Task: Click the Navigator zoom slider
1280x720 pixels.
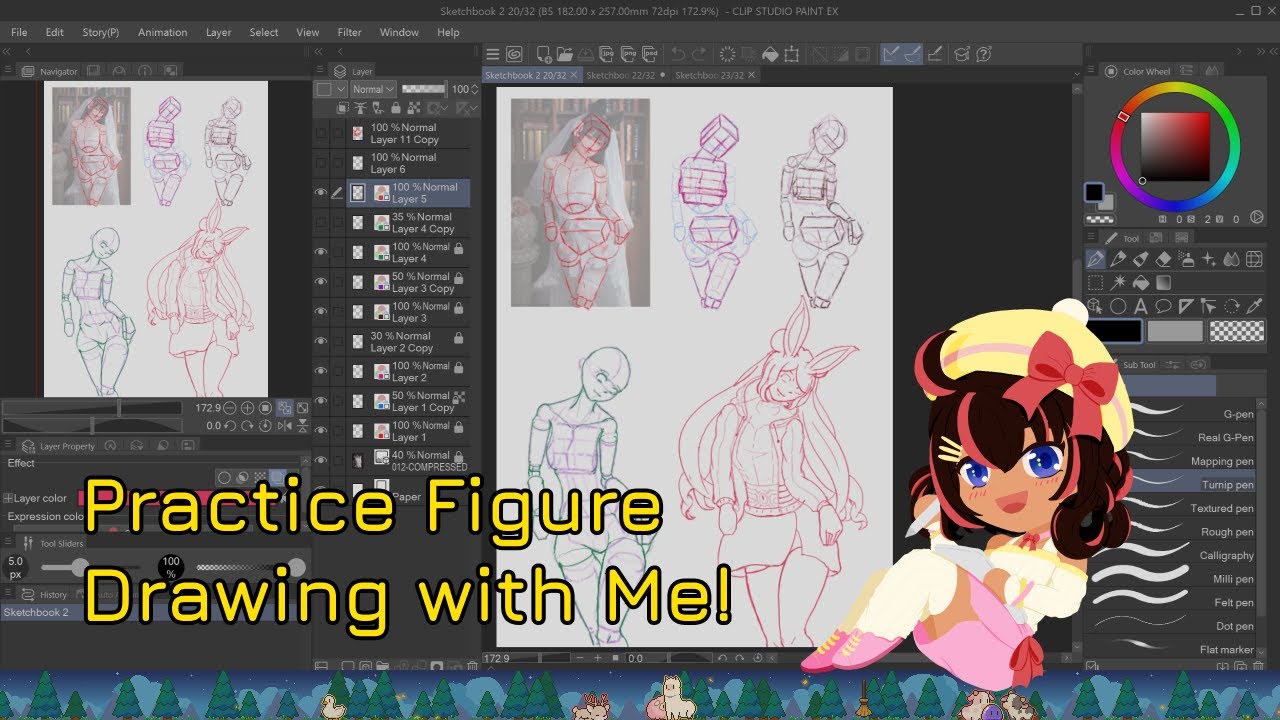Action: pos(92,408)
